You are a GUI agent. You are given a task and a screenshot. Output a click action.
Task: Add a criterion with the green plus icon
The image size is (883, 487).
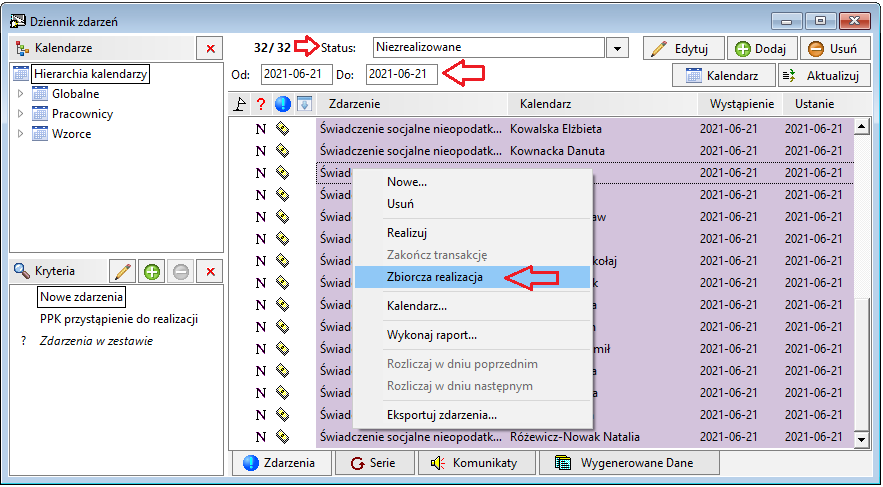tap(151, 271)
